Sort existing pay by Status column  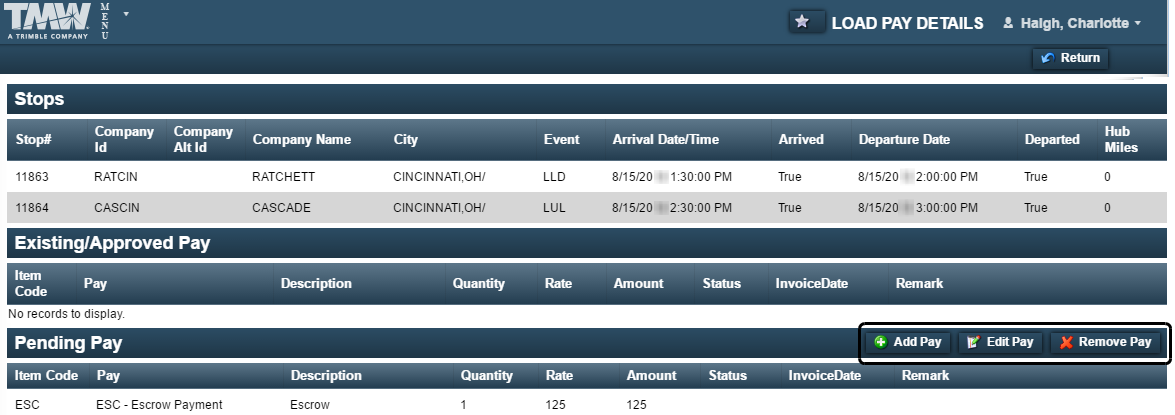coord(722,283)
